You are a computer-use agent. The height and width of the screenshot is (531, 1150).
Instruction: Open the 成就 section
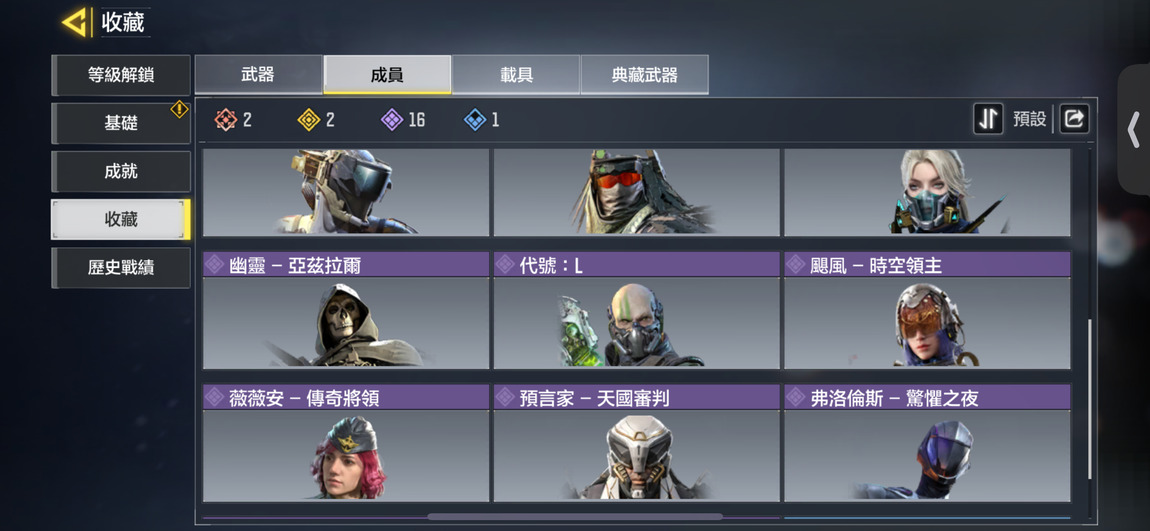click(121, 172)
